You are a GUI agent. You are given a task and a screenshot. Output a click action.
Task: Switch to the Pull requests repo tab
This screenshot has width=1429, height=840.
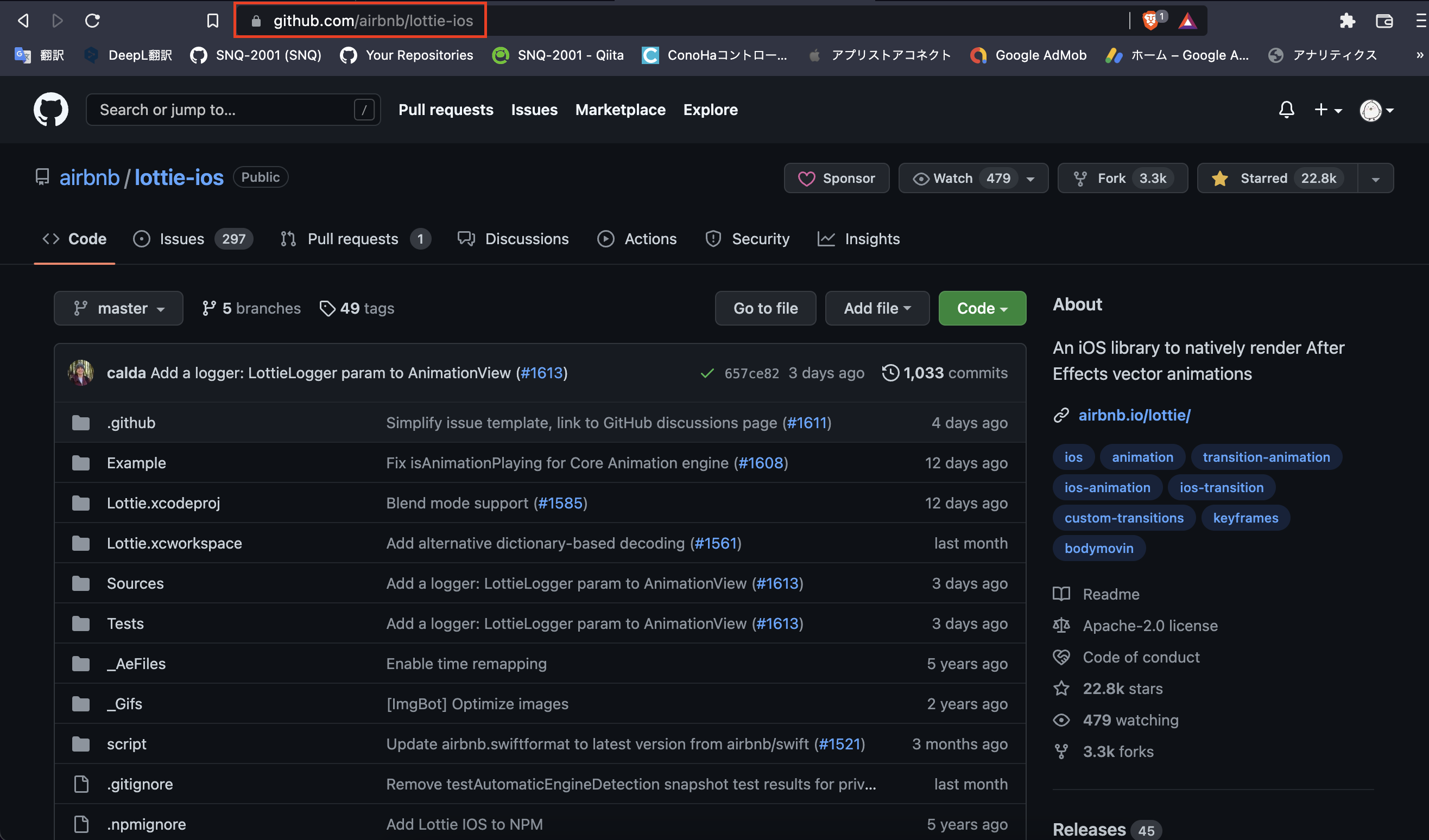point(356,239)
